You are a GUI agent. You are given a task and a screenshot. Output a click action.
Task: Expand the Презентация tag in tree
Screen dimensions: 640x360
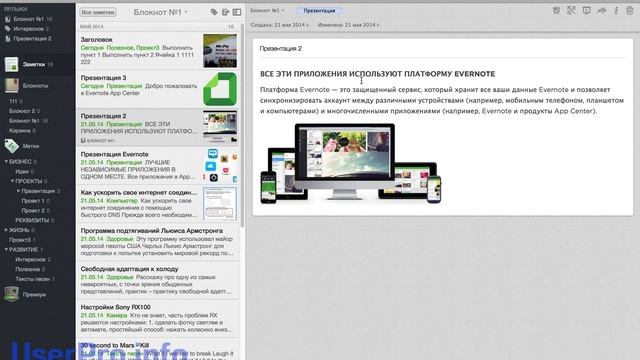coord(18,191)
